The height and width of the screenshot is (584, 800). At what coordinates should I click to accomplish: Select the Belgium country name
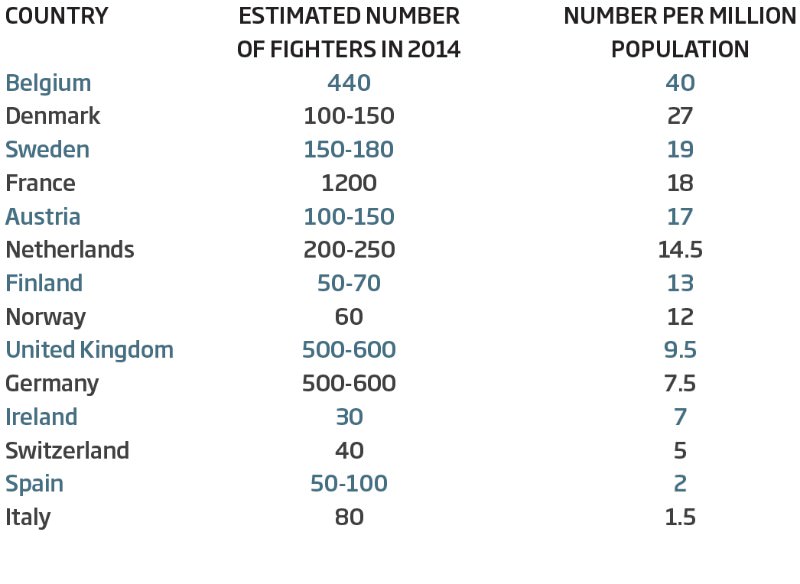(x=48, y=83)
